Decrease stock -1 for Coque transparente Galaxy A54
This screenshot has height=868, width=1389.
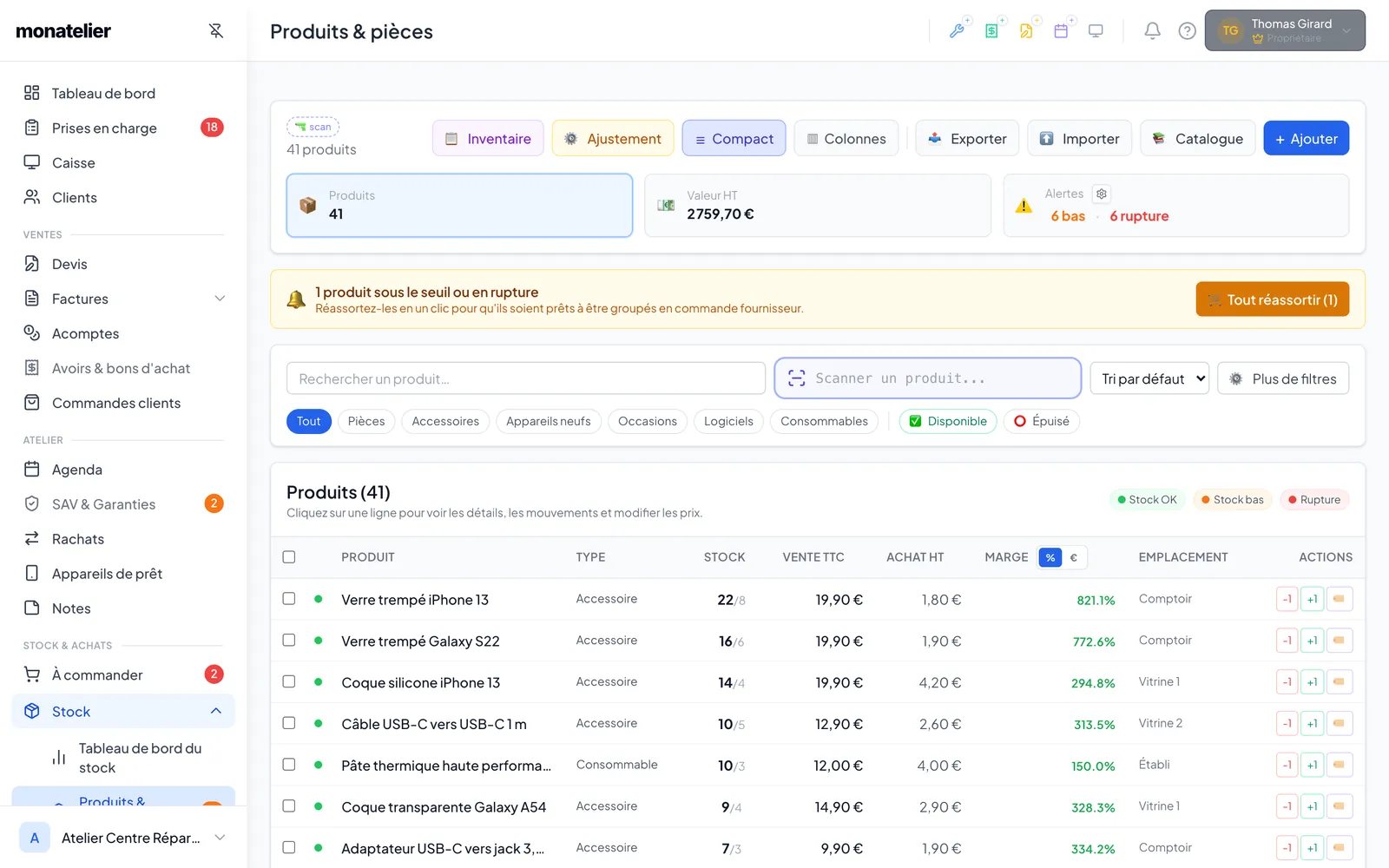pyautogui.click(x=1287, y=807)
